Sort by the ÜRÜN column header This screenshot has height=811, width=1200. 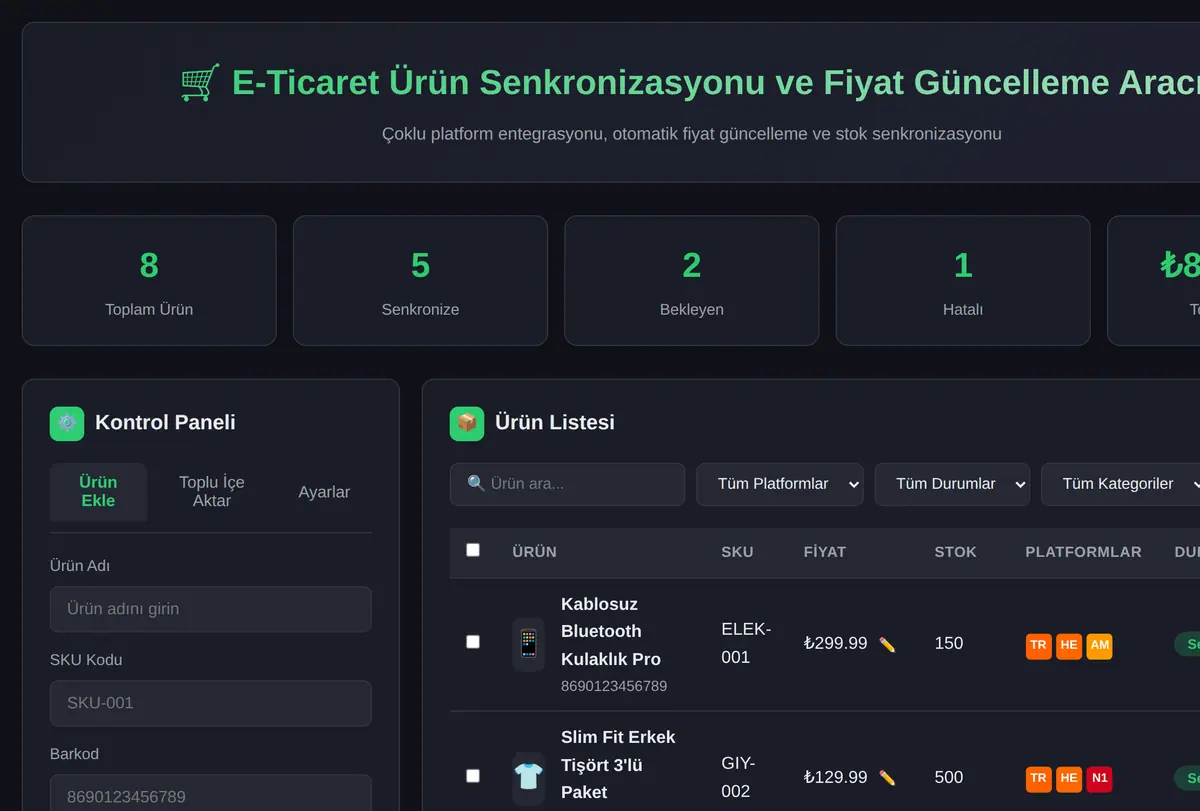coord(534,552)
